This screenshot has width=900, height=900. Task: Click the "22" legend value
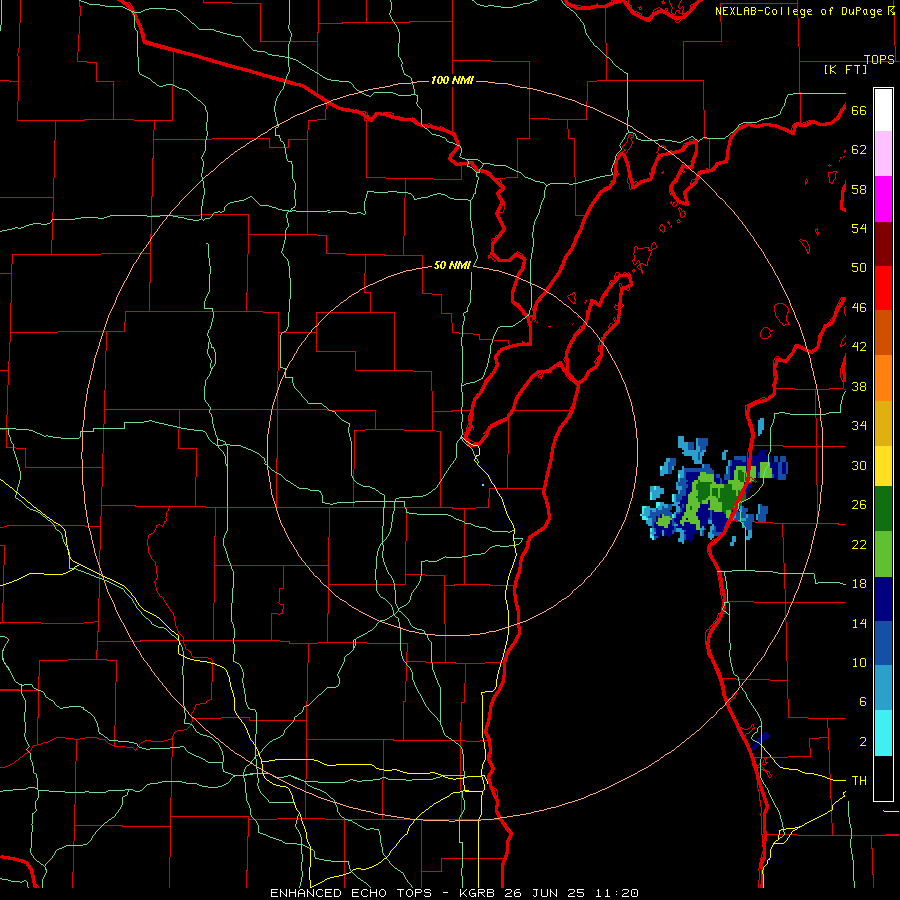pyautogui.click(x=859, y=544)
